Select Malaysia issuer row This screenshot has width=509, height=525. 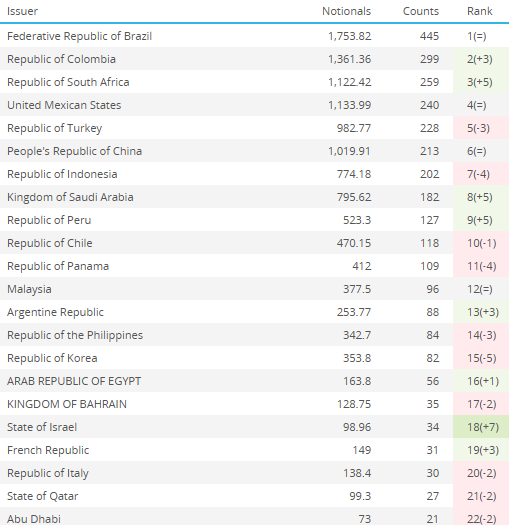254,289
